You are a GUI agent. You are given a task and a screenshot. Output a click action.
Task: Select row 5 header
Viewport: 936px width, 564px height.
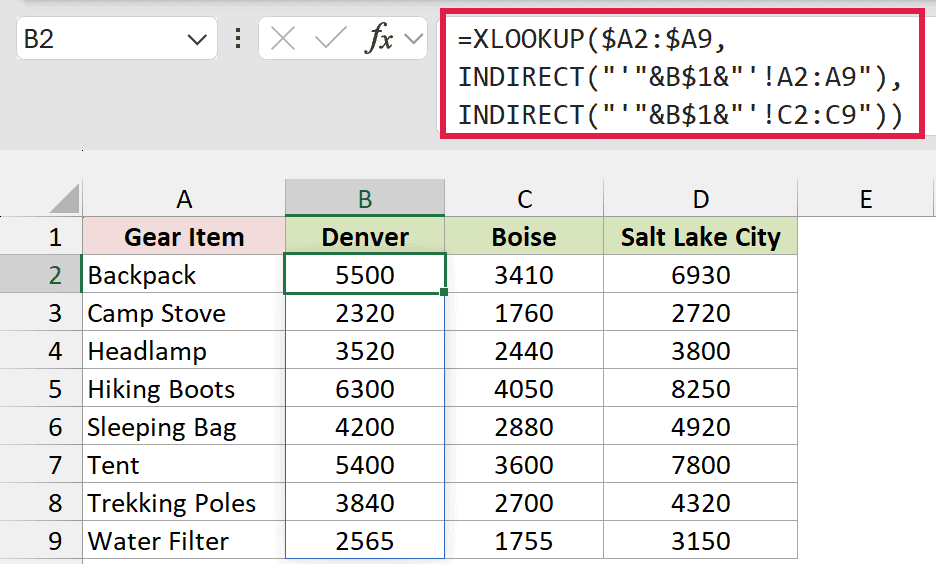pyautogui.click(x=41, y=389)
